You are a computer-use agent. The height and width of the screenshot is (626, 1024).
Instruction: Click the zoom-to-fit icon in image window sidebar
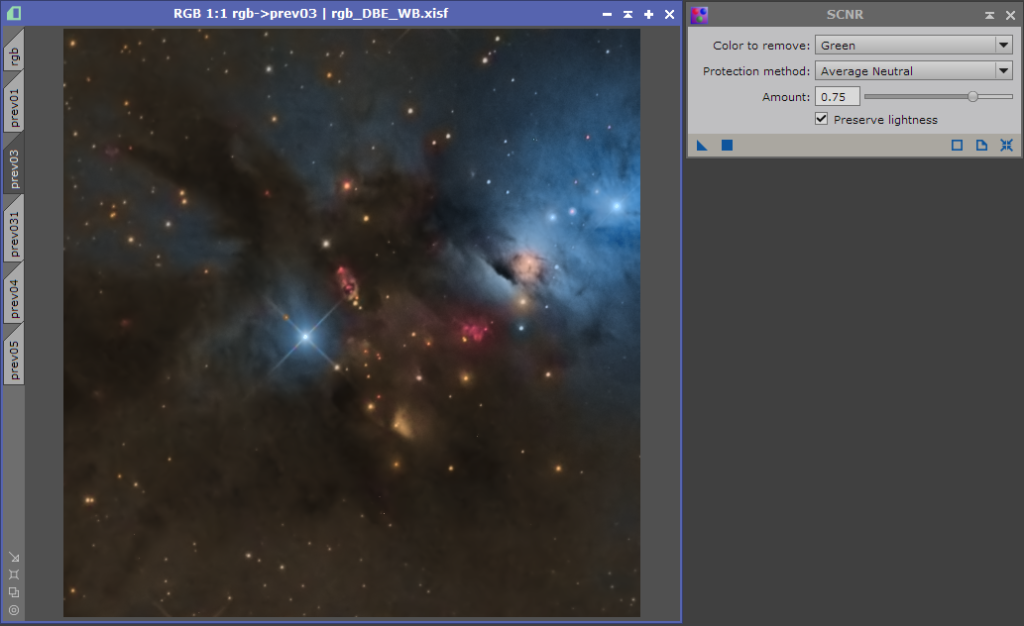click(14, 574)
